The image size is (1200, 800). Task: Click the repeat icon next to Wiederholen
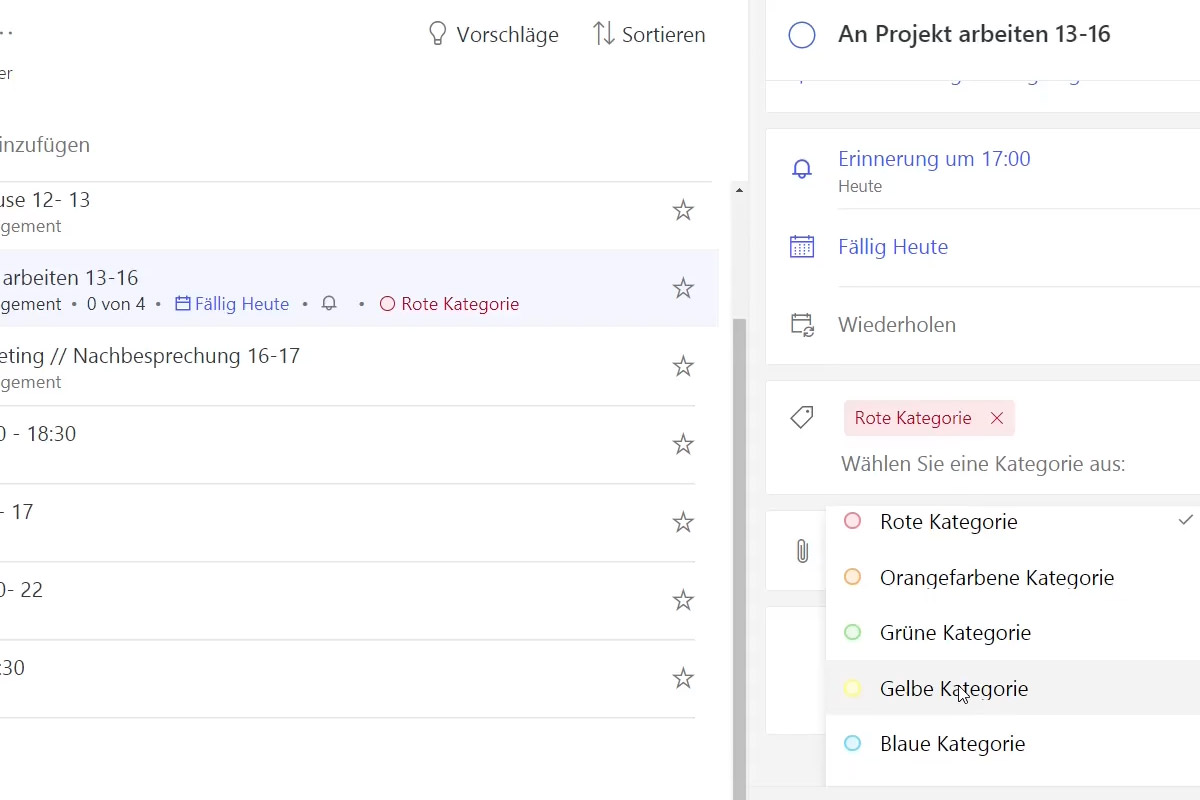(802, 325)
